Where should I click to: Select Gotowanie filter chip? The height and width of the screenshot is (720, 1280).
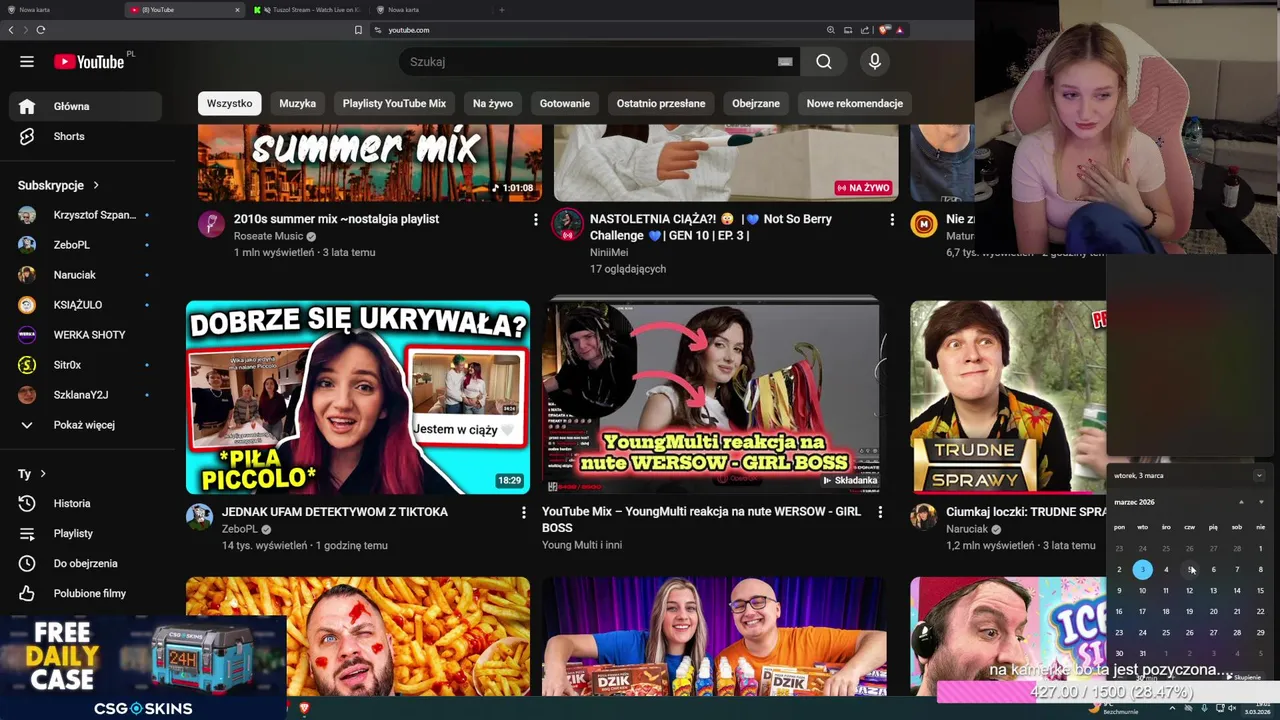coord(565,103)
